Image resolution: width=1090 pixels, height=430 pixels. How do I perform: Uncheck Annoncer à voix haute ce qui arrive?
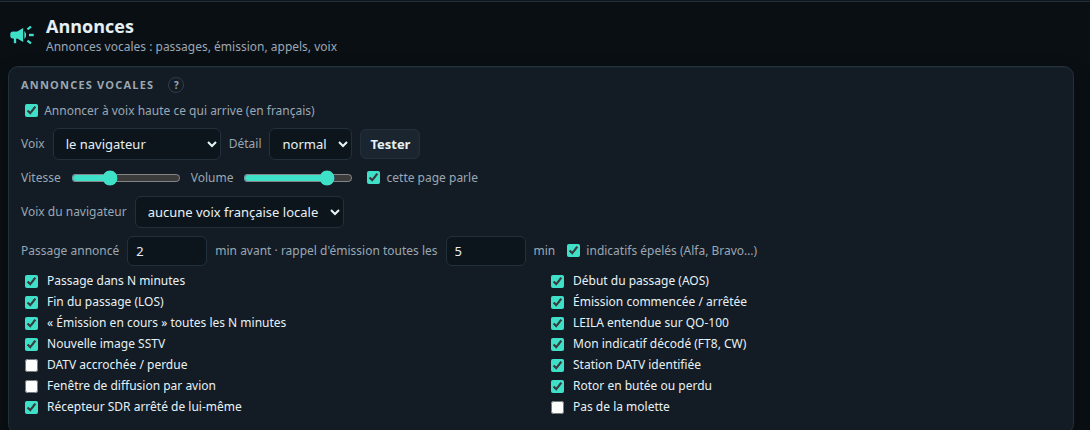click(31, 110)
